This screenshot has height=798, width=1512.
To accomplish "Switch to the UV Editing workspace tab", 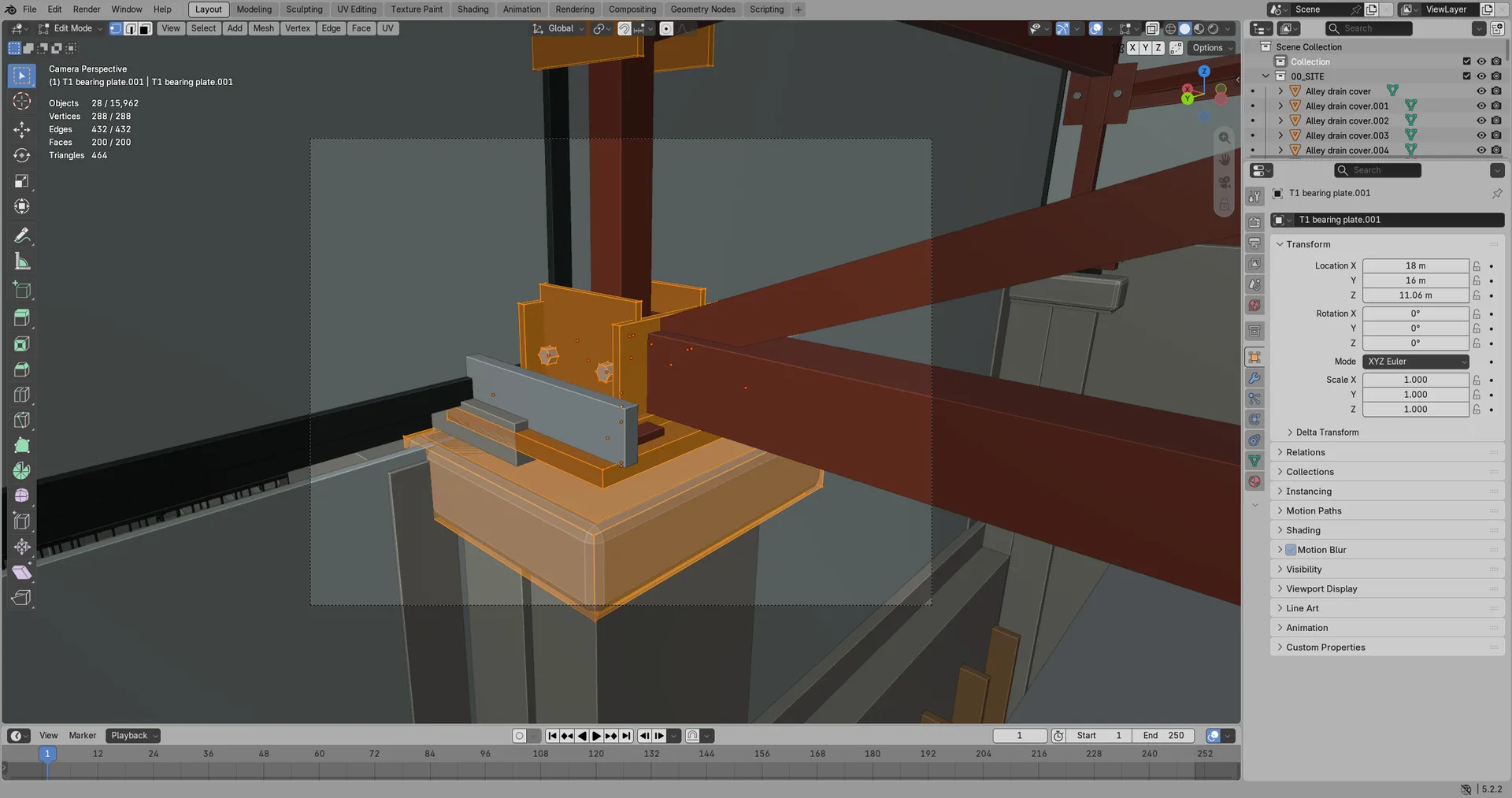I will (x=357, y=9).
